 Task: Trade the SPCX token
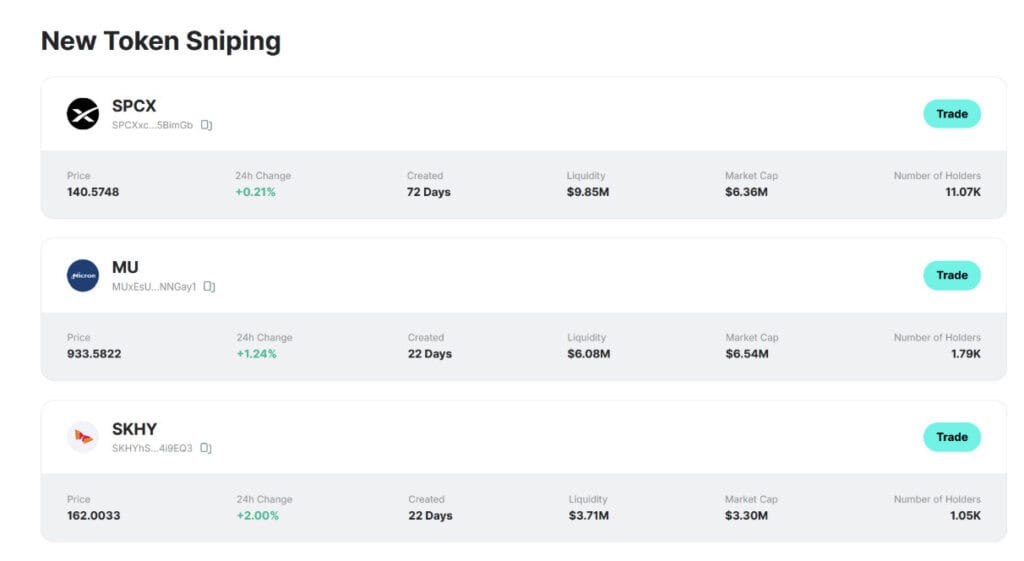coord(952,114)
